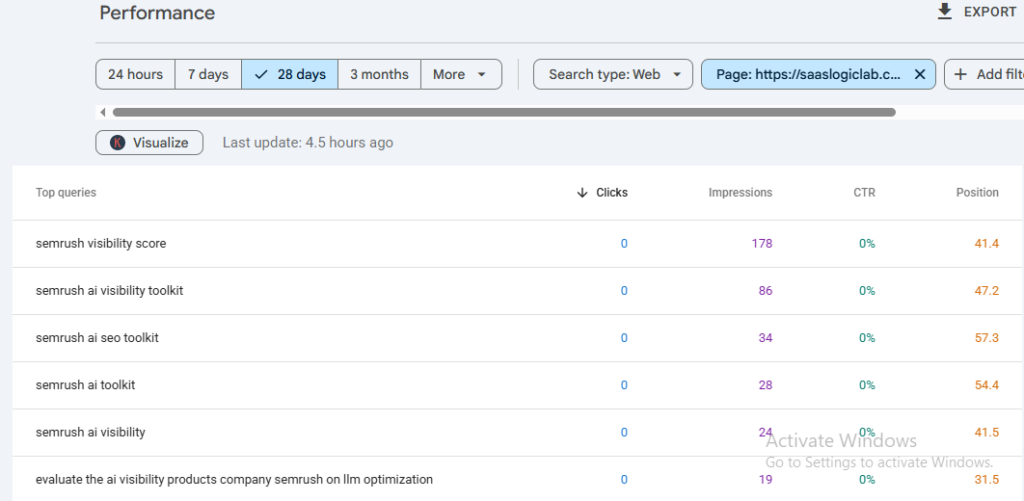This screenshot has height=501, width=1024.
Task: Click the position value 47.2
Action: [x=987, y=291]
